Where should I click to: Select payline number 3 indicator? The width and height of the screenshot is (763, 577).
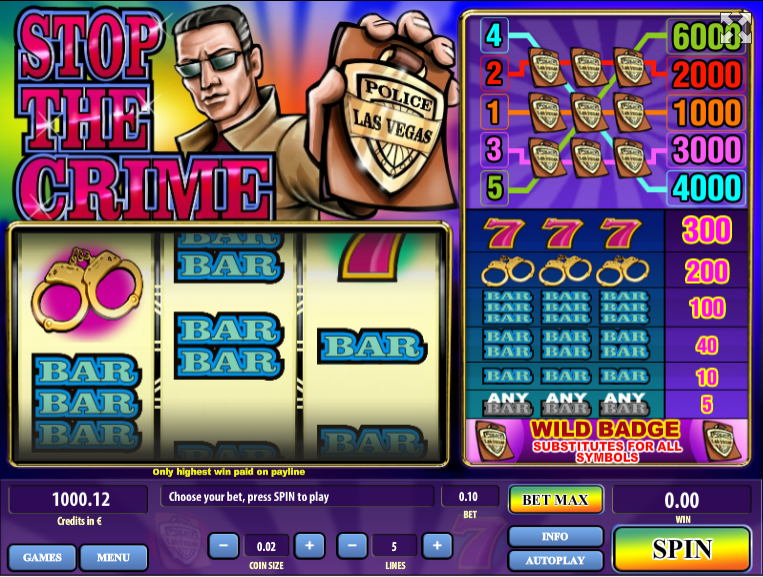pyautogui.click(x=494, y=149)
